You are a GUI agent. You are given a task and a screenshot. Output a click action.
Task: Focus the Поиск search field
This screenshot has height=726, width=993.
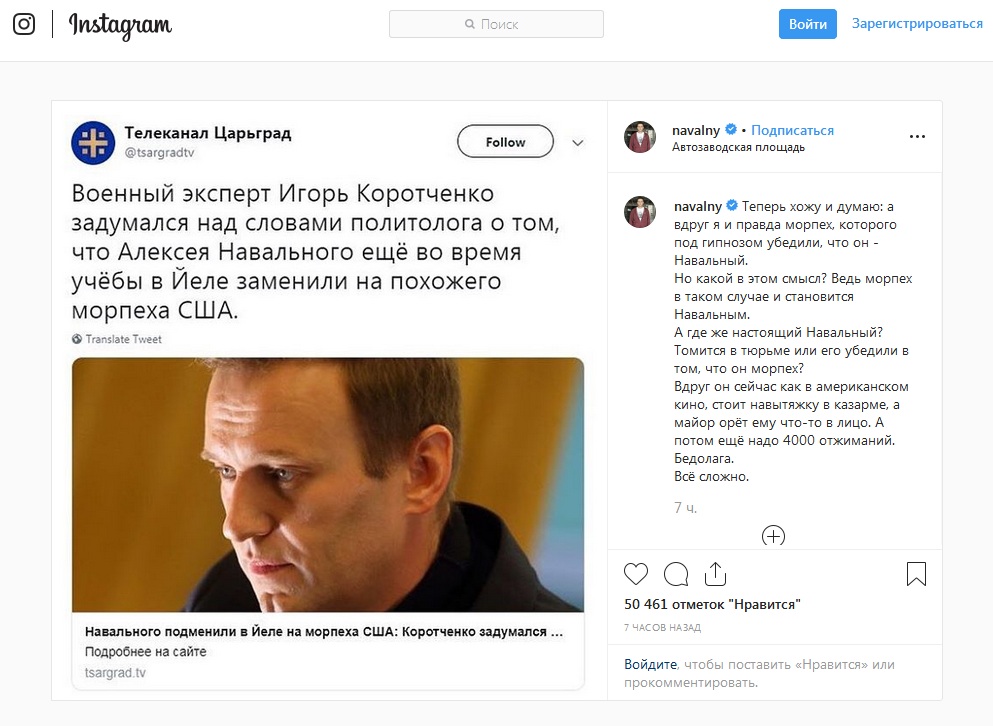[x=496, y=24]
